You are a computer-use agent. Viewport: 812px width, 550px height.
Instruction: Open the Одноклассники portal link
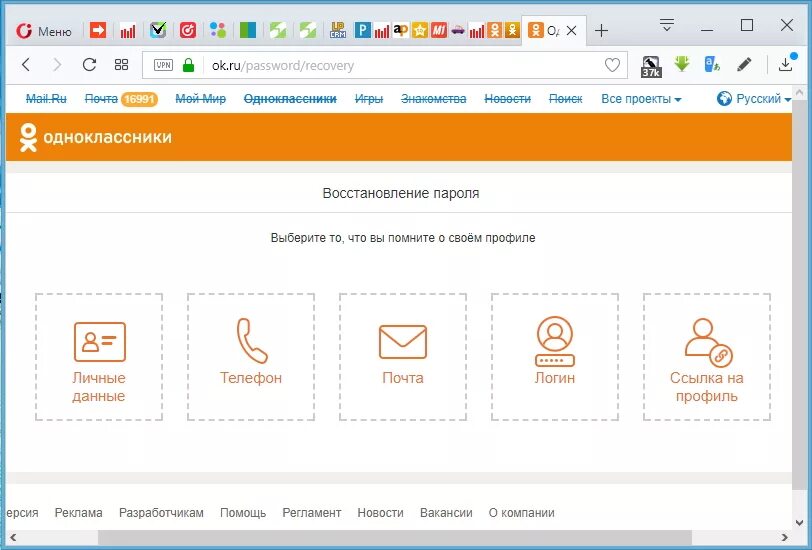coord(290,99)
